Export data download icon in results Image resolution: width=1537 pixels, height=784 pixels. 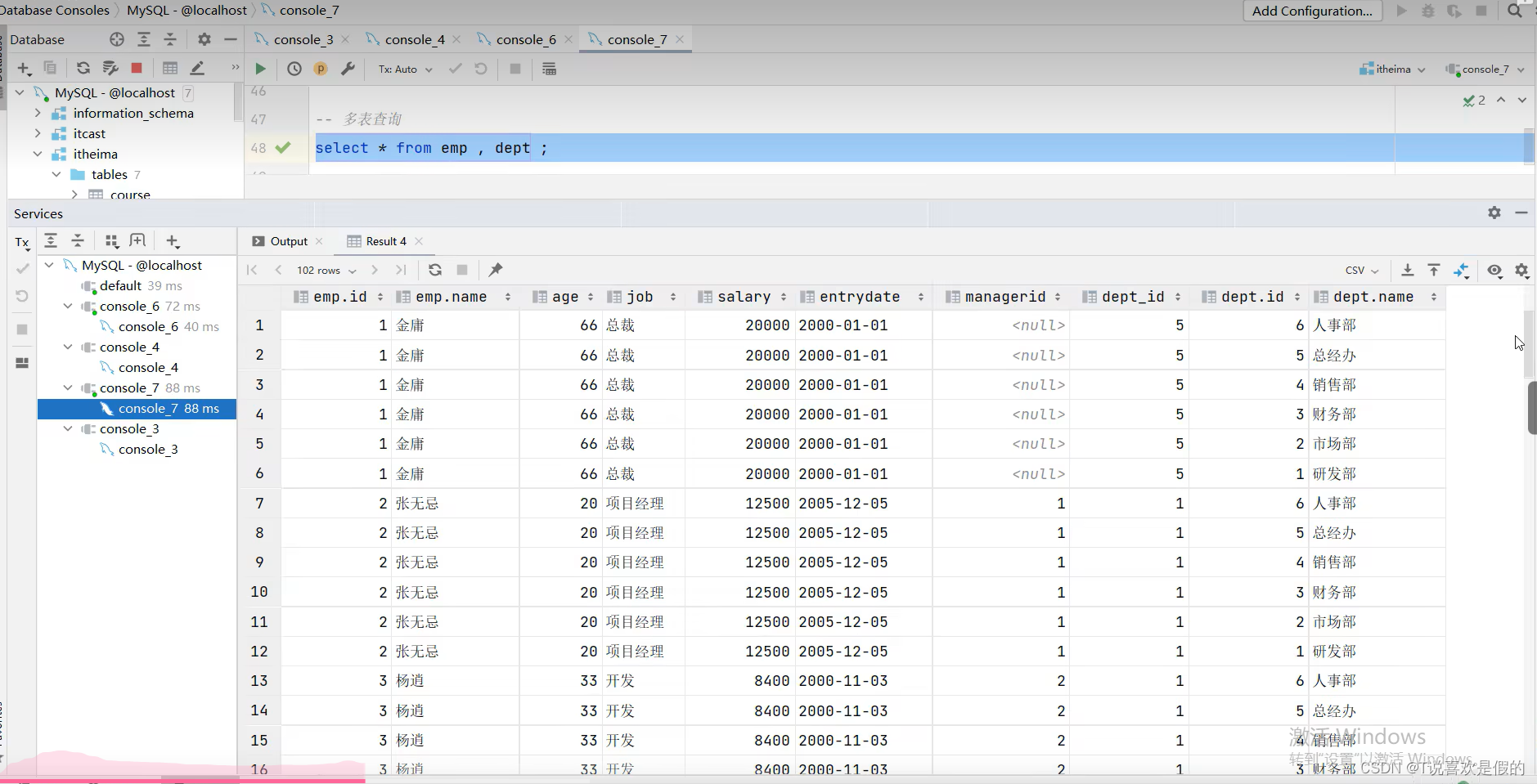pyautogui.click(x=1408, y=270)
